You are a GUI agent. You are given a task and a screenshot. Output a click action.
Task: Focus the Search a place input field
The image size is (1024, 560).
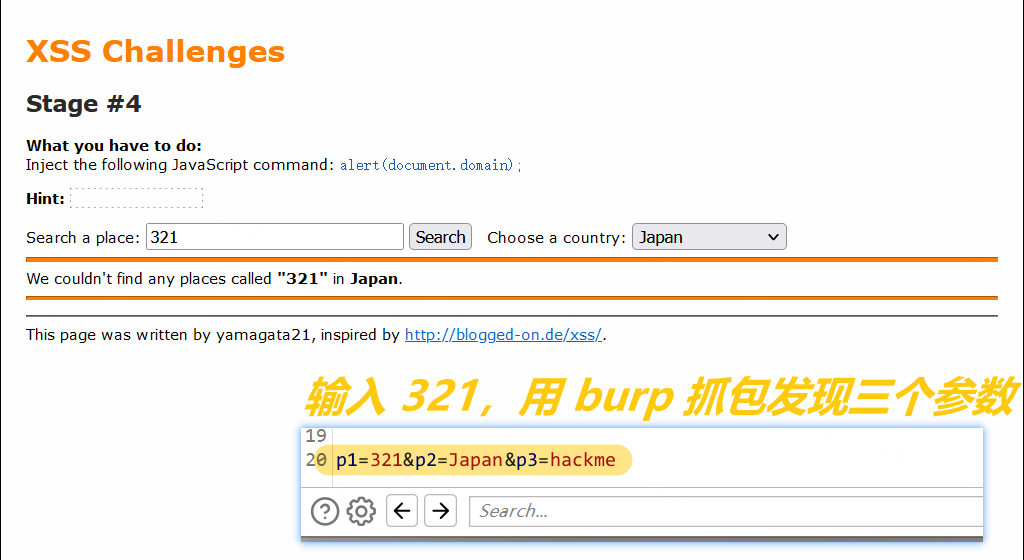tap(275, 237)
